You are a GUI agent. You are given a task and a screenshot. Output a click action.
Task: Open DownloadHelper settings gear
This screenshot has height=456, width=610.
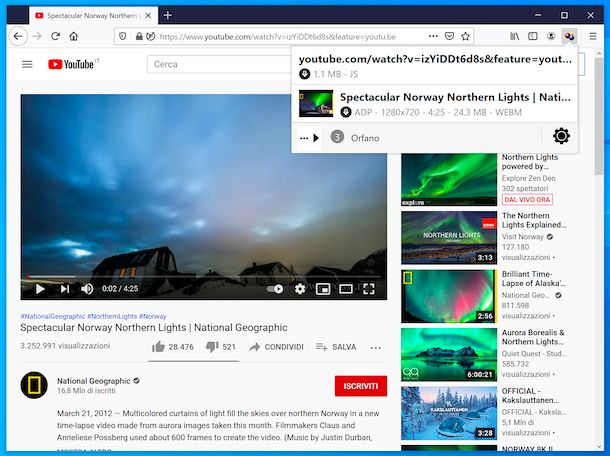(561, 136)
